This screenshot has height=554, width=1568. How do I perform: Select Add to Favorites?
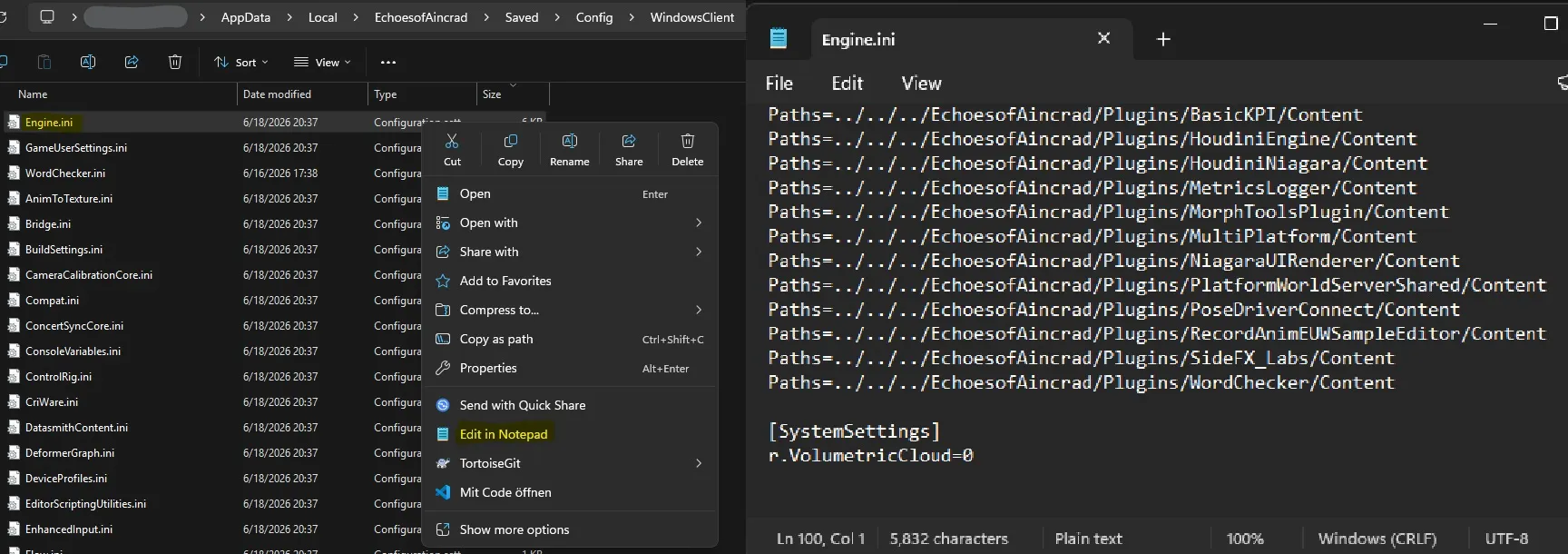(570, 281)
